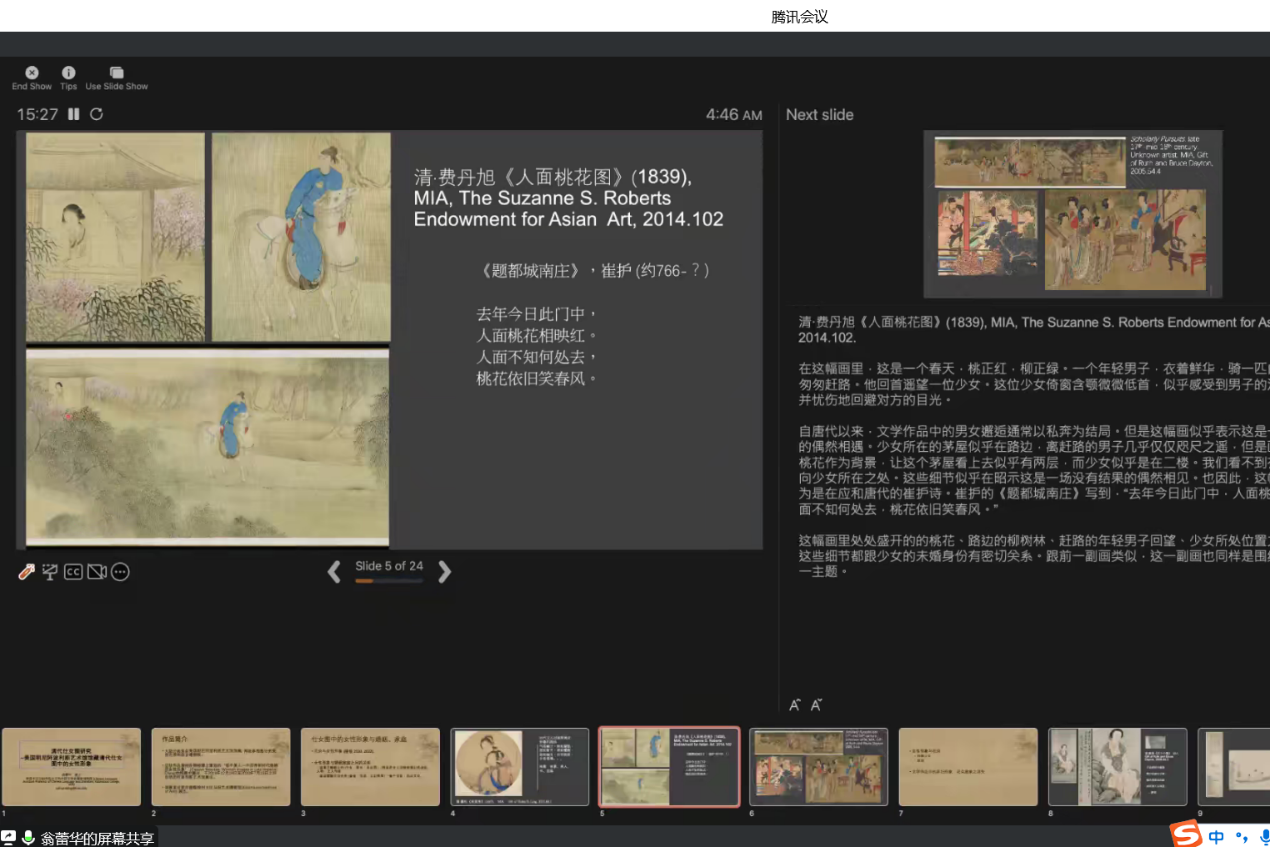Decrease the notes font size
1270x847 pixels.
816,705
